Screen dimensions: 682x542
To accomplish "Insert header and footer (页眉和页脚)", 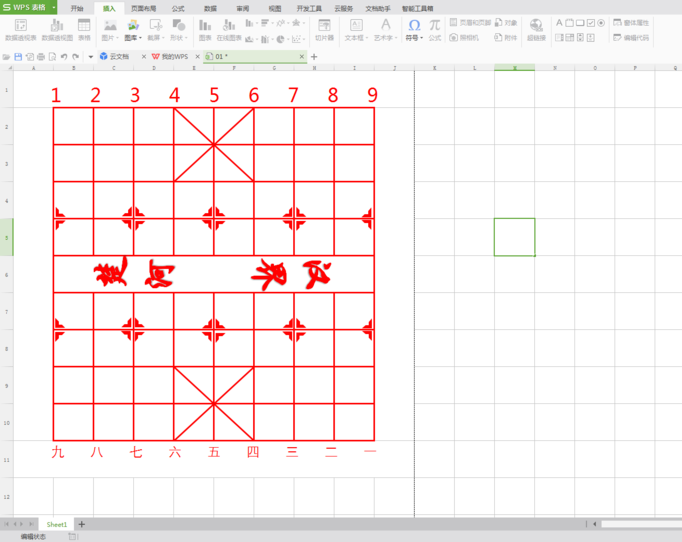I will point(470,23).
